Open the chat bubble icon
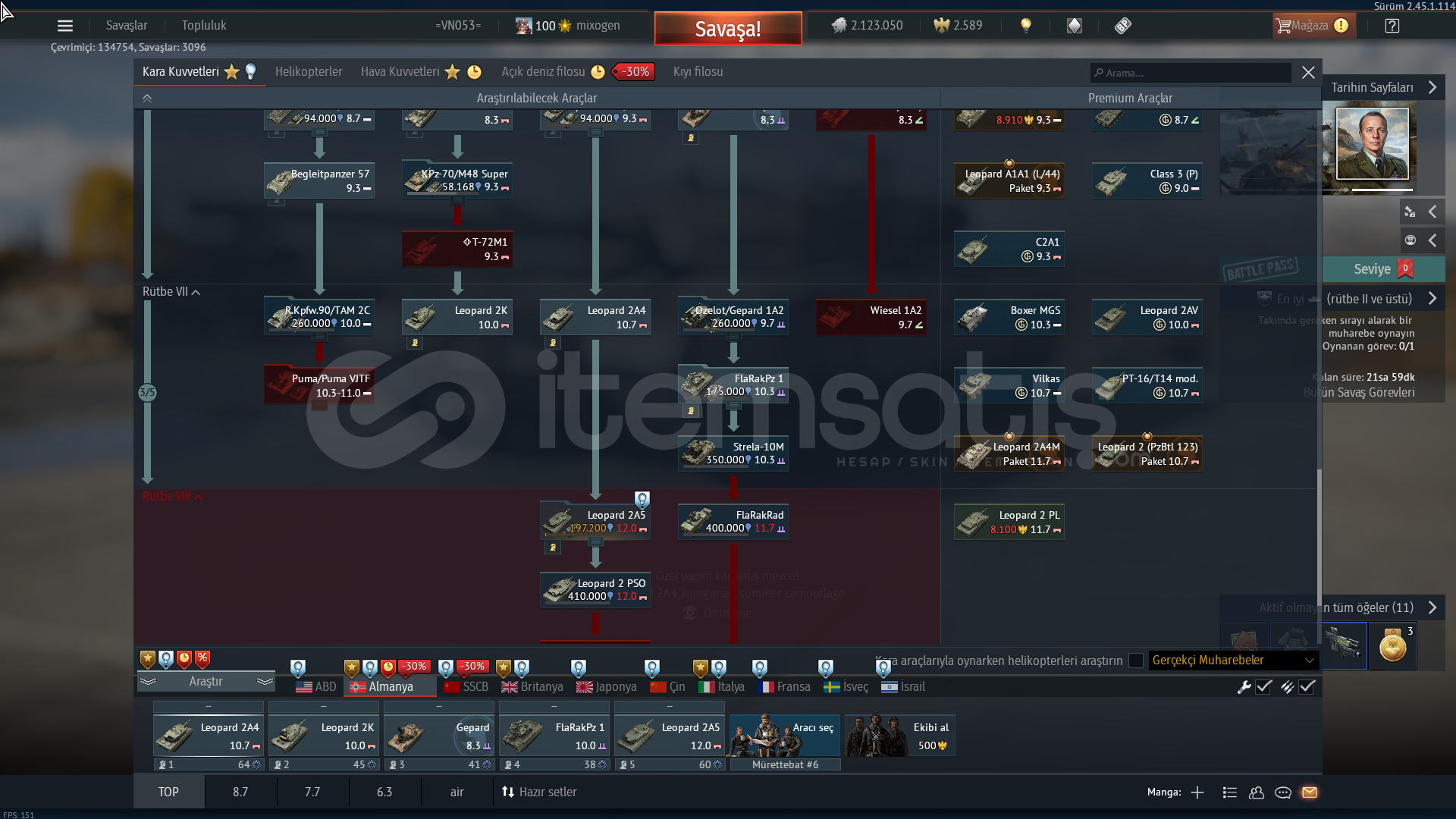1456x819 pixels. tap(1283, 792)
